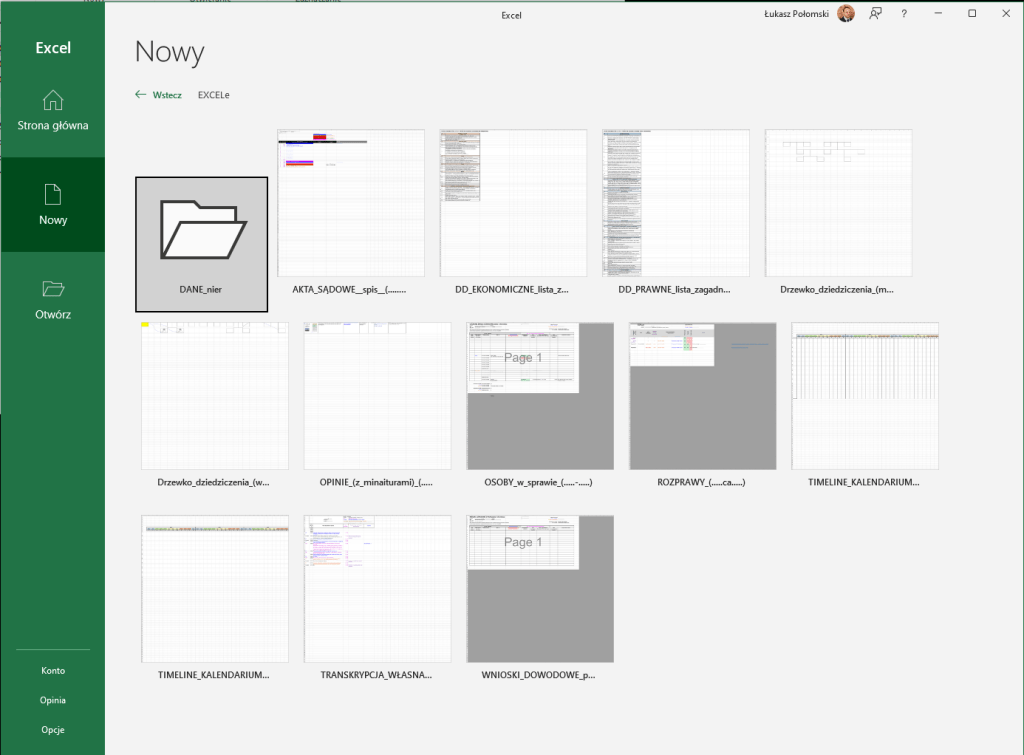Open the AKTA_SĄDOWE template thumbnail
1024x755 pixels.
coord(351,203)
